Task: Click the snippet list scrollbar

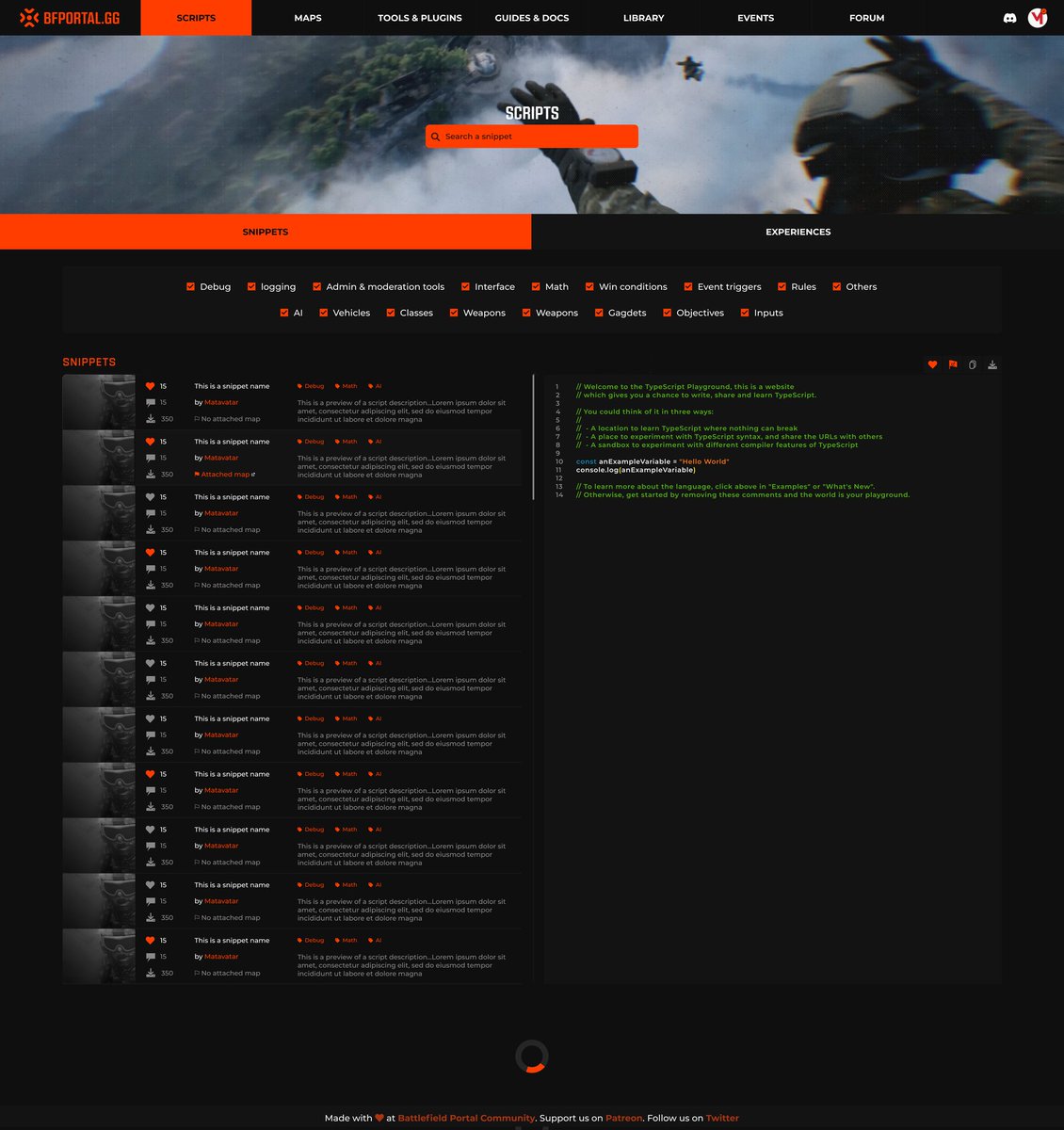Action: click(x=533, y=437)
